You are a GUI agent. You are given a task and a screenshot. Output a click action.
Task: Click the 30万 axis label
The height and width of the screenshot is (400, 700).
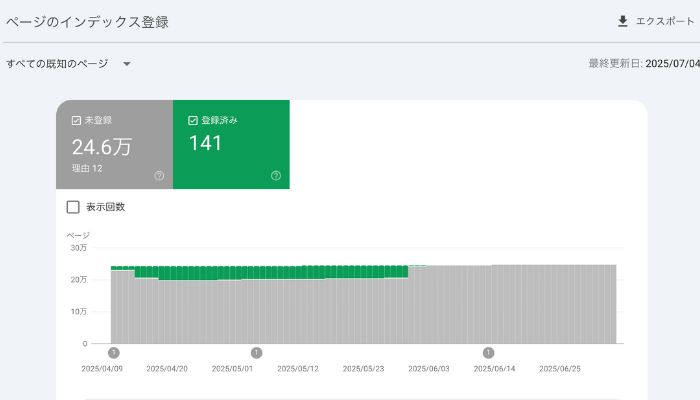tap(79, 248)
